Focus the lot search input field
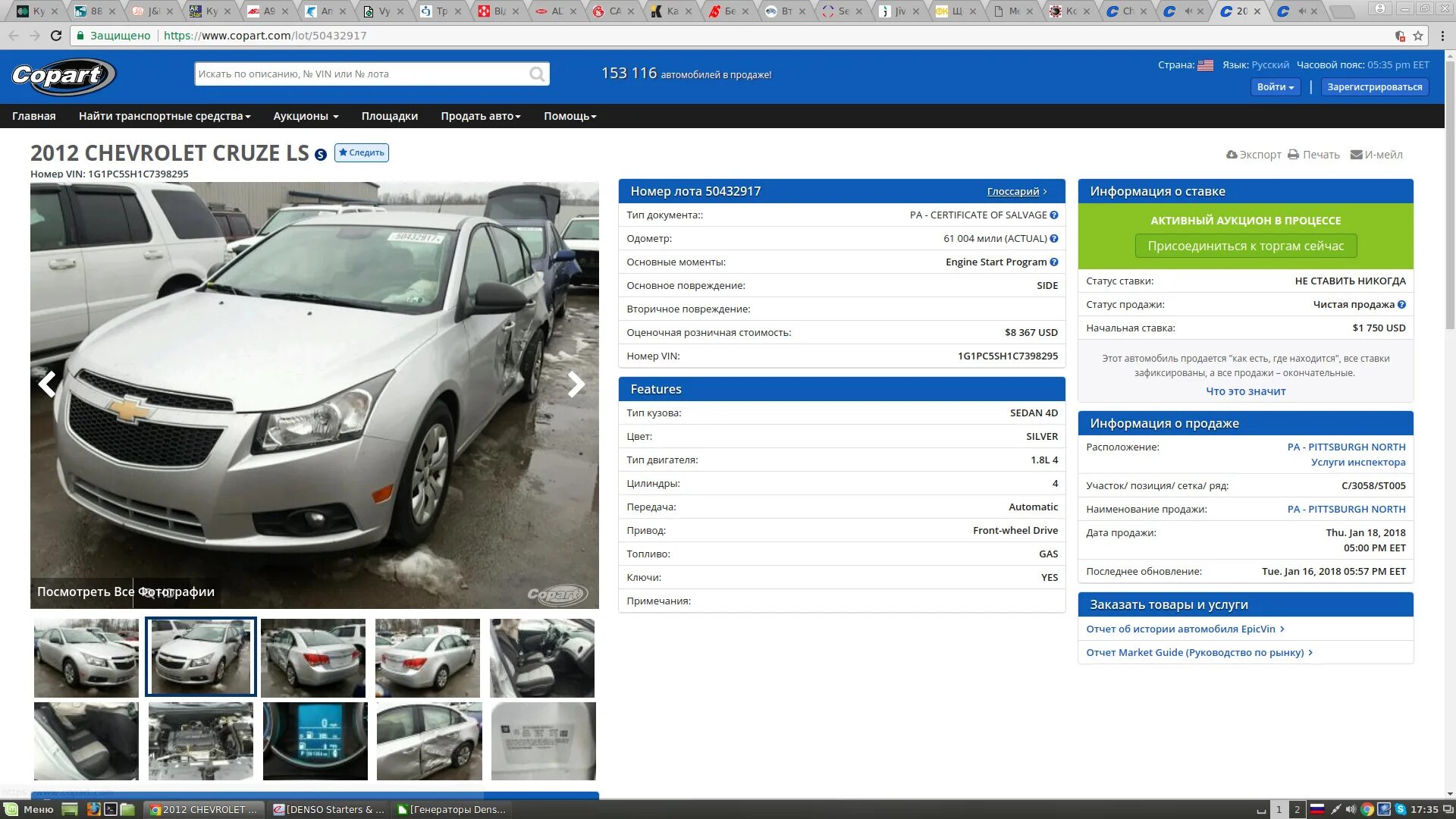The width and height of the screenshot is (1456, 819). coord(362,74)
